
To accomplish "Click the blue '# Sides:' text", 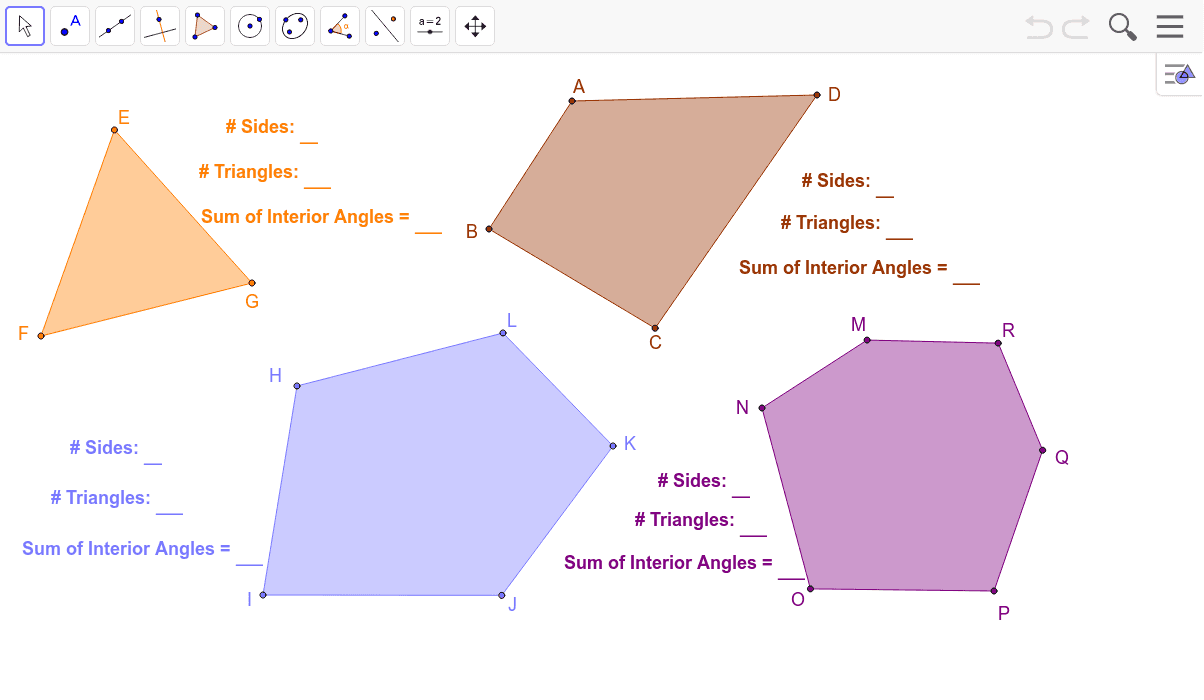I will pos(104,448).
